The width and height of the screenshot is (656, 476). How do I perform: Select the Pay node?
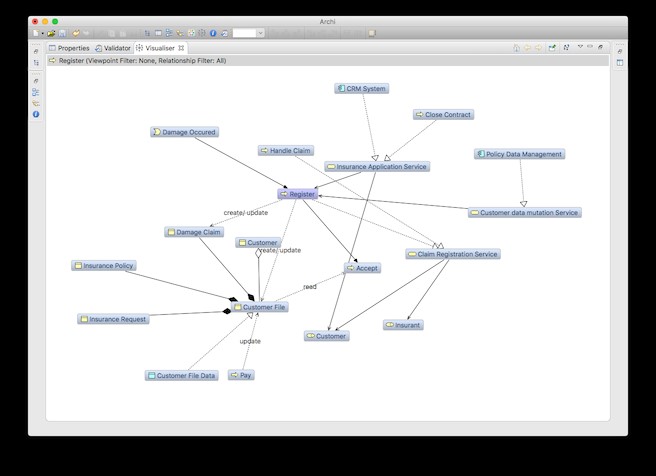tap(241, 375)
